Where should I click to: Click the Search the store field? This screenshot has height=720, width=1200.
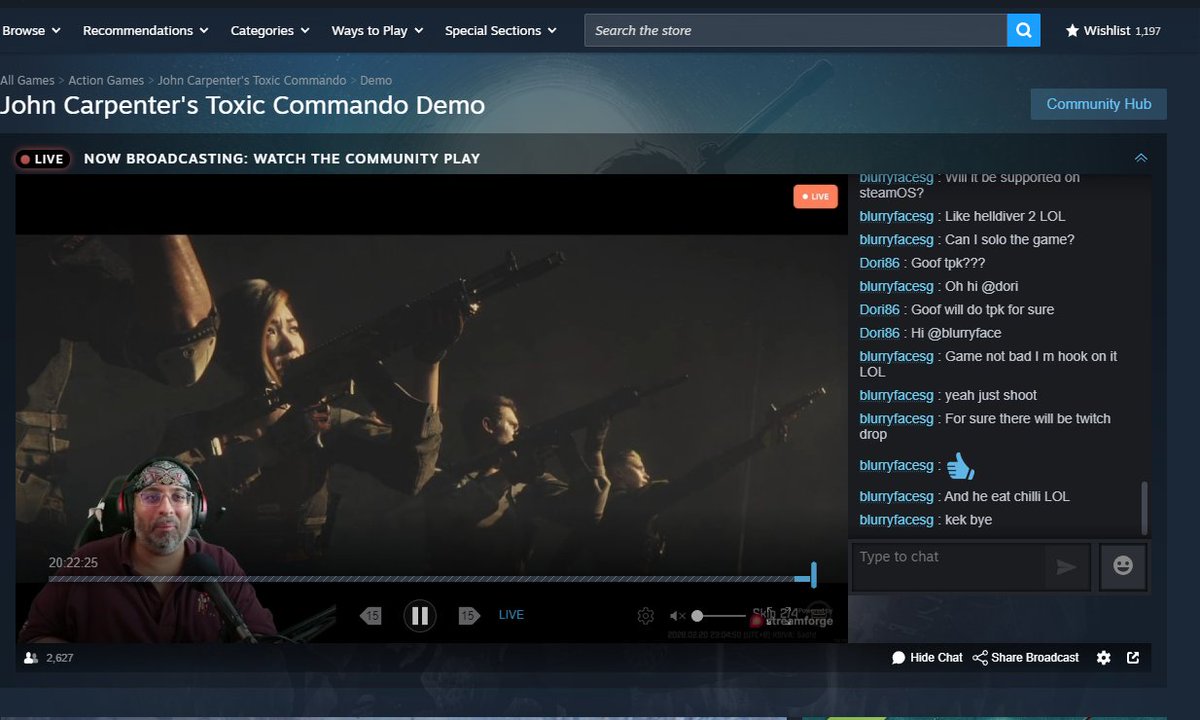[796, 30]
